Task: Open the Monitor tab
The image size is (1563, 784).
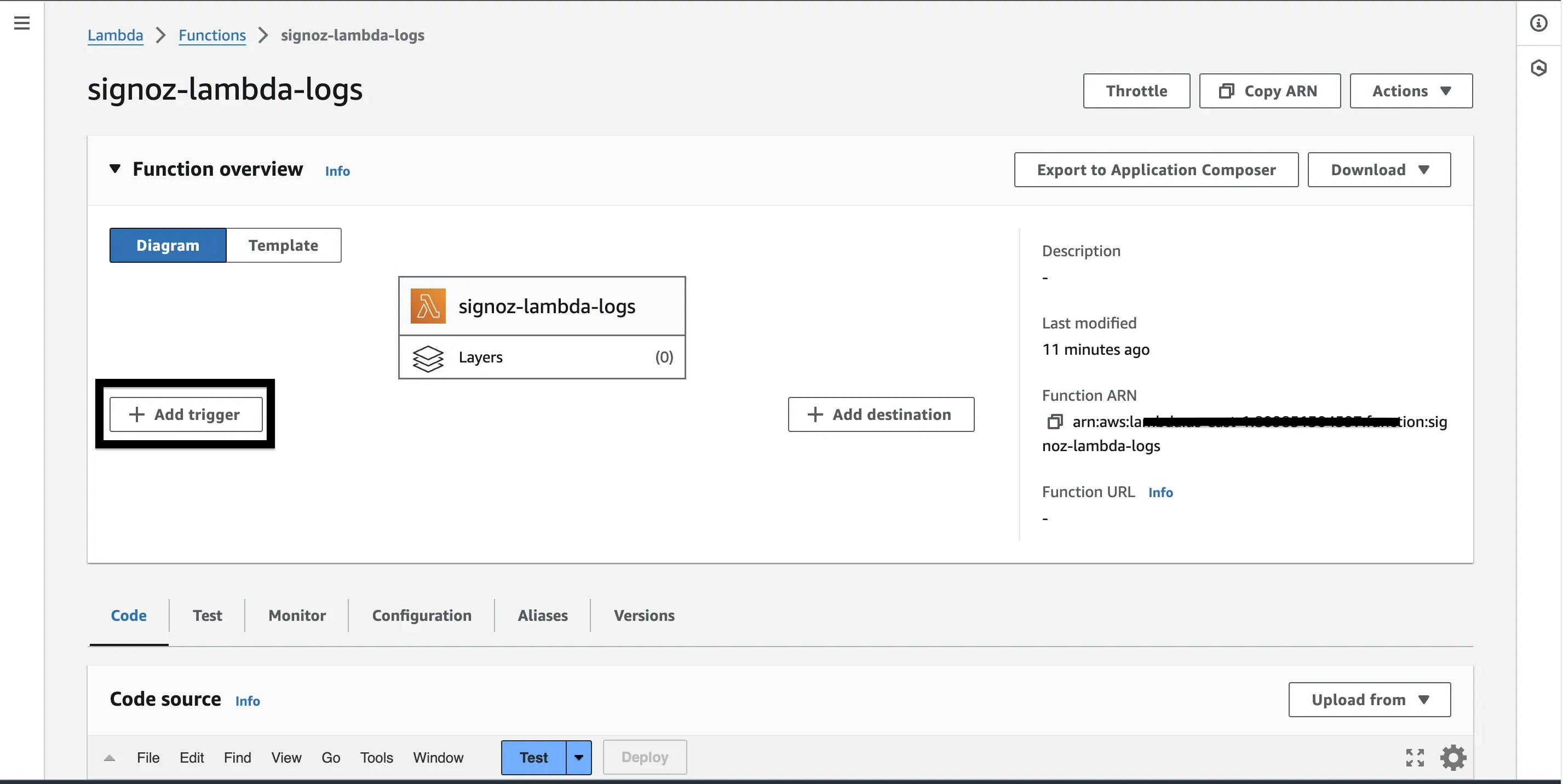Action: [x=297, y=615]
